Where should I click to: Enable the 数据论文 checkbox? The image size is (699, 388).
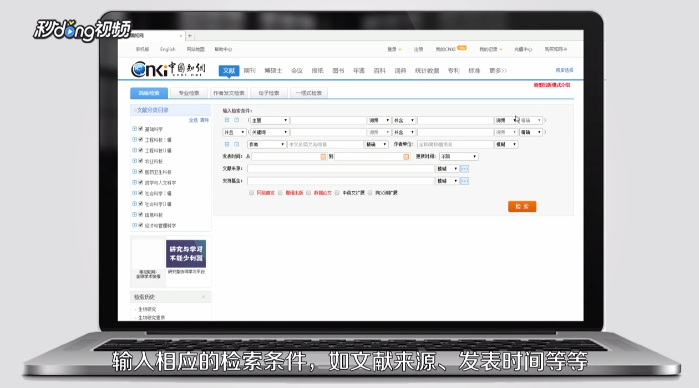[x=308, y=193]
